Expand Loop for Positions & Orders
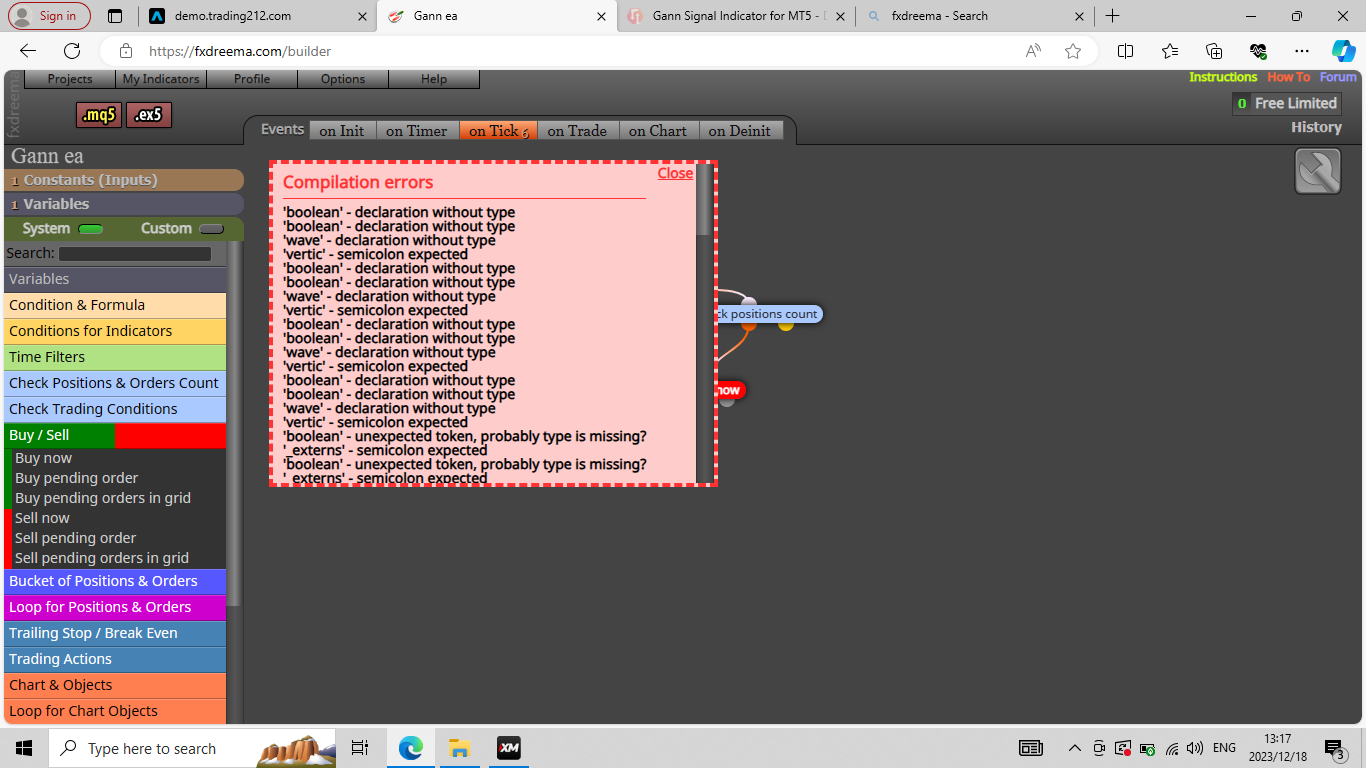 (115, 607)
